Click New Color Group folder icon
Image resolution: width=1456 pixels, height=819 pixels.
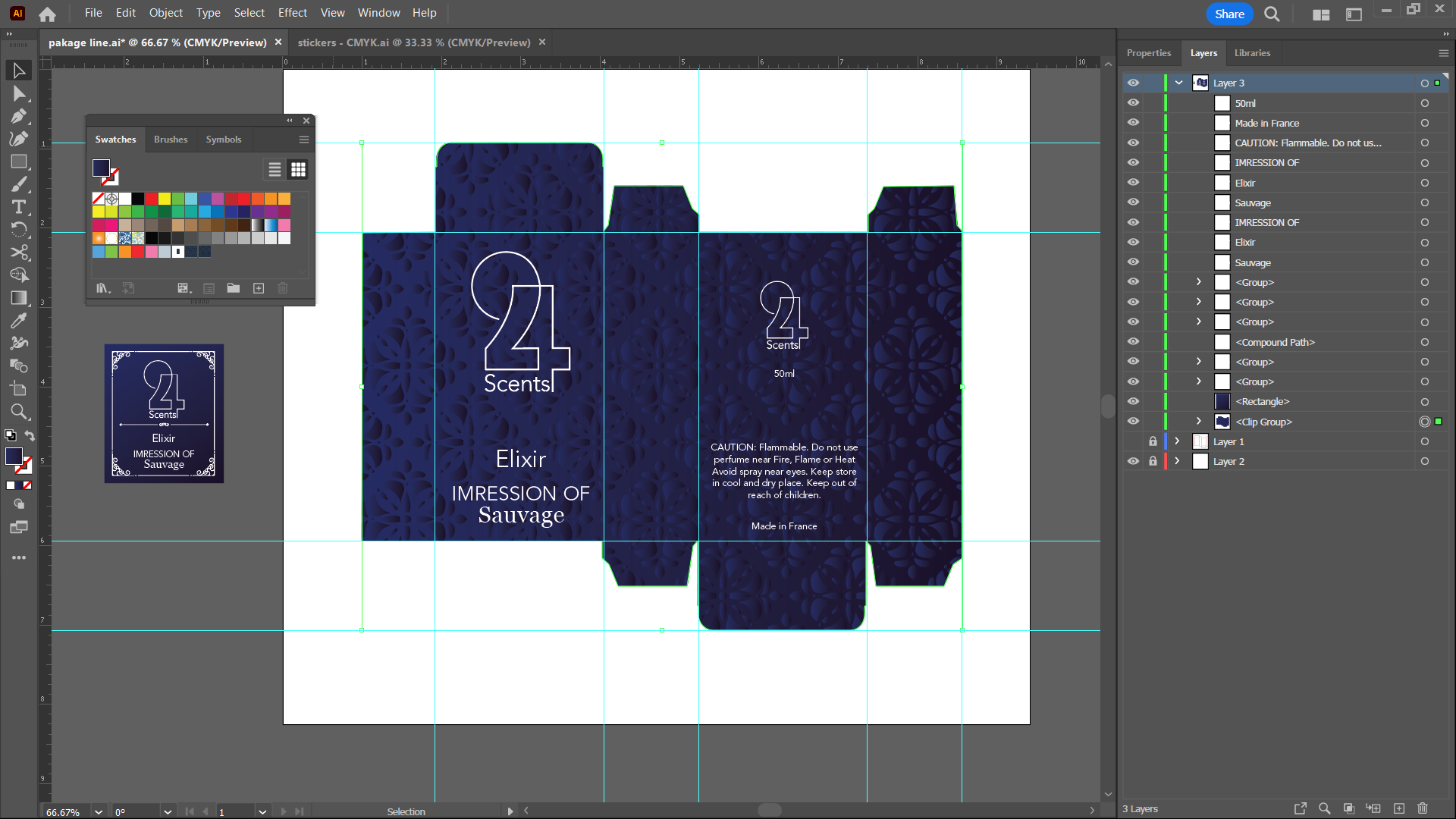point(234,288)
